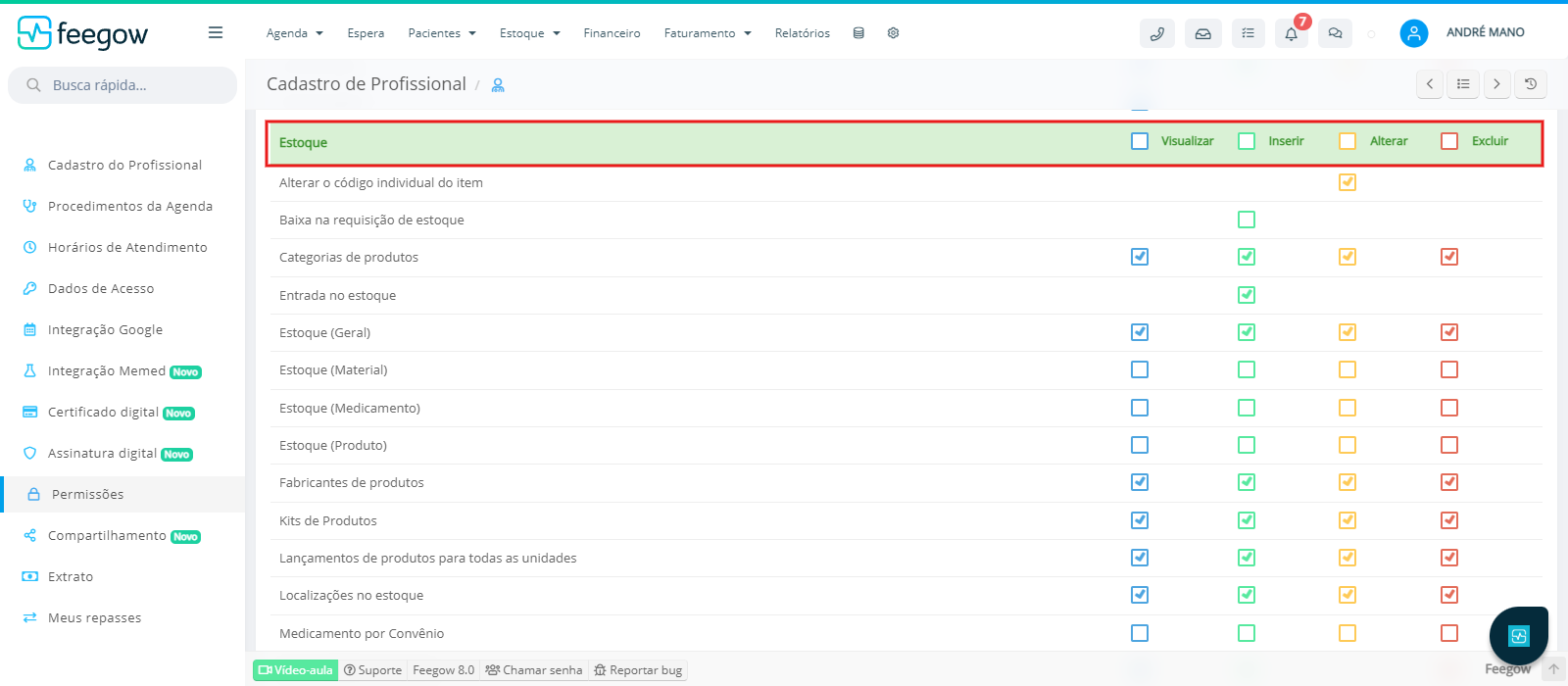
Task: Click the phone icon button
Action: (1157, 33)
